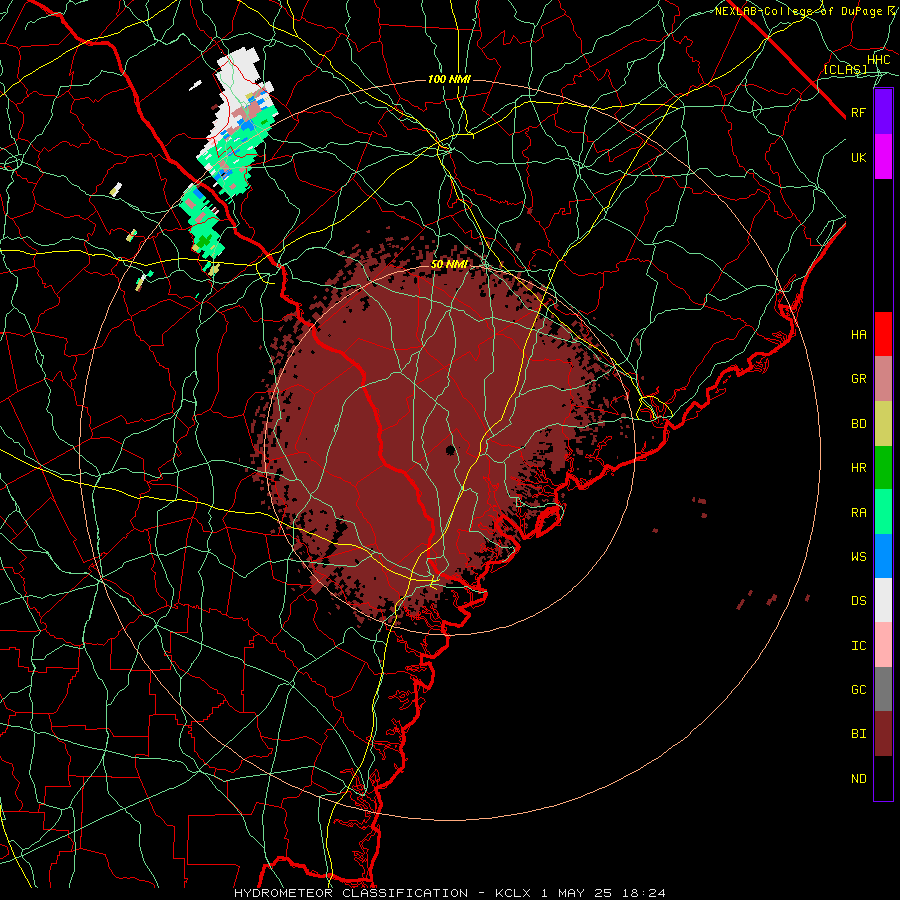Click the BI legend label
The image size is (900, 900).
click(x=859, y=734)
